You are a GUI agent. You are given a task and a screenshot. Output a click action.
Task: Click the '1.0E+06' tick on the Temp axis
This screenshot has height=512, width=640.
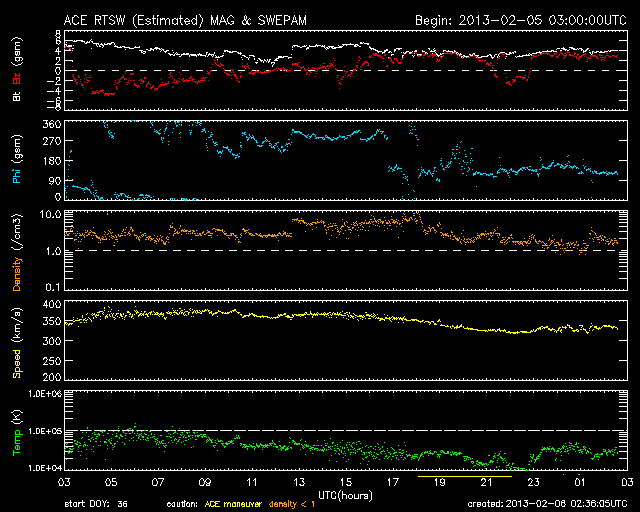pos(45,394)
